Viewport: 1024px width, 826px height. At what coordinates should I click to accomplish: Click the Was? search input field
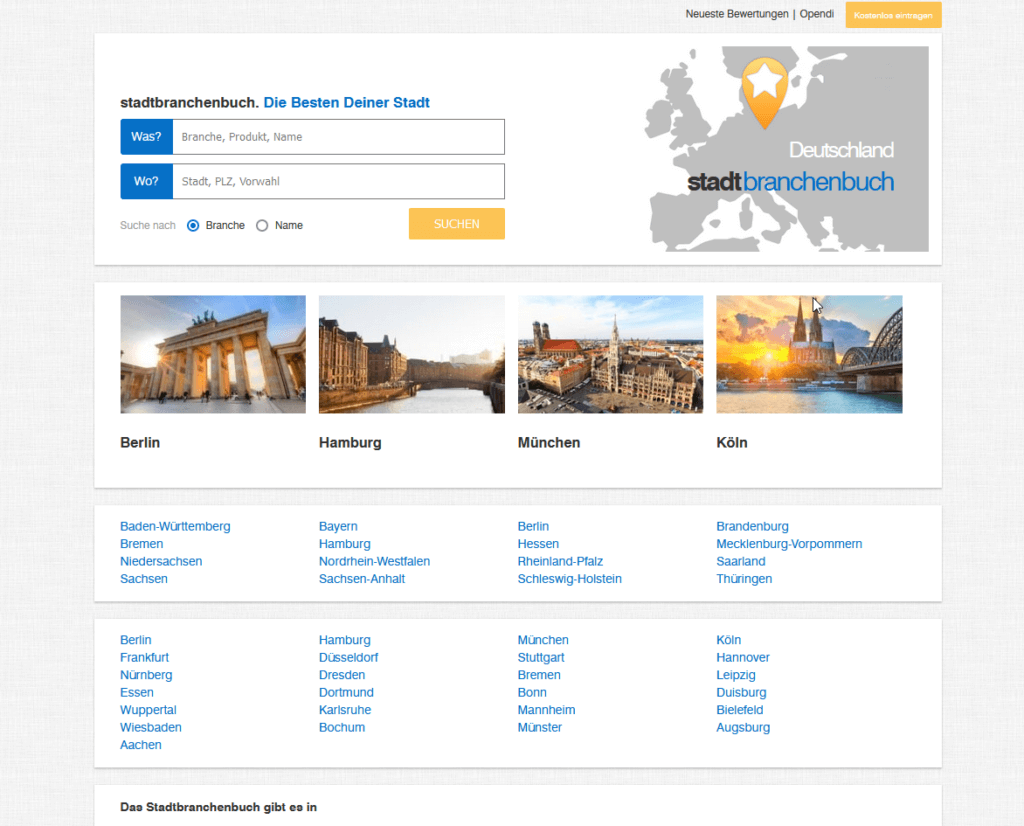pos(338,137)
